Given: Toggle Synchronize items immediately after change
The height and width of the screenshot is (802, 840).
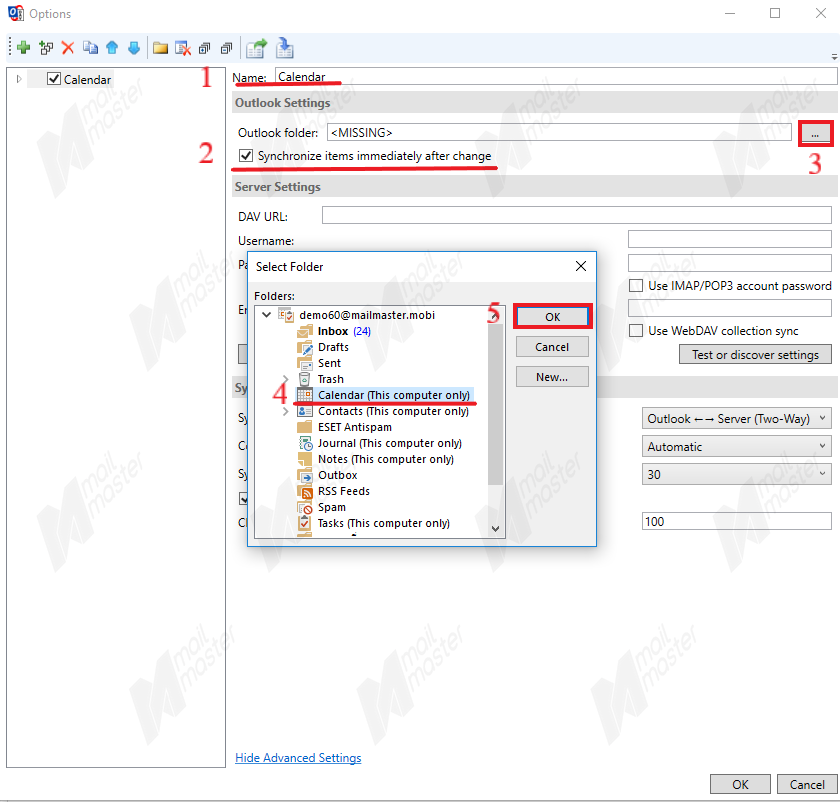Looking at the screenshot, I should 246,156.
